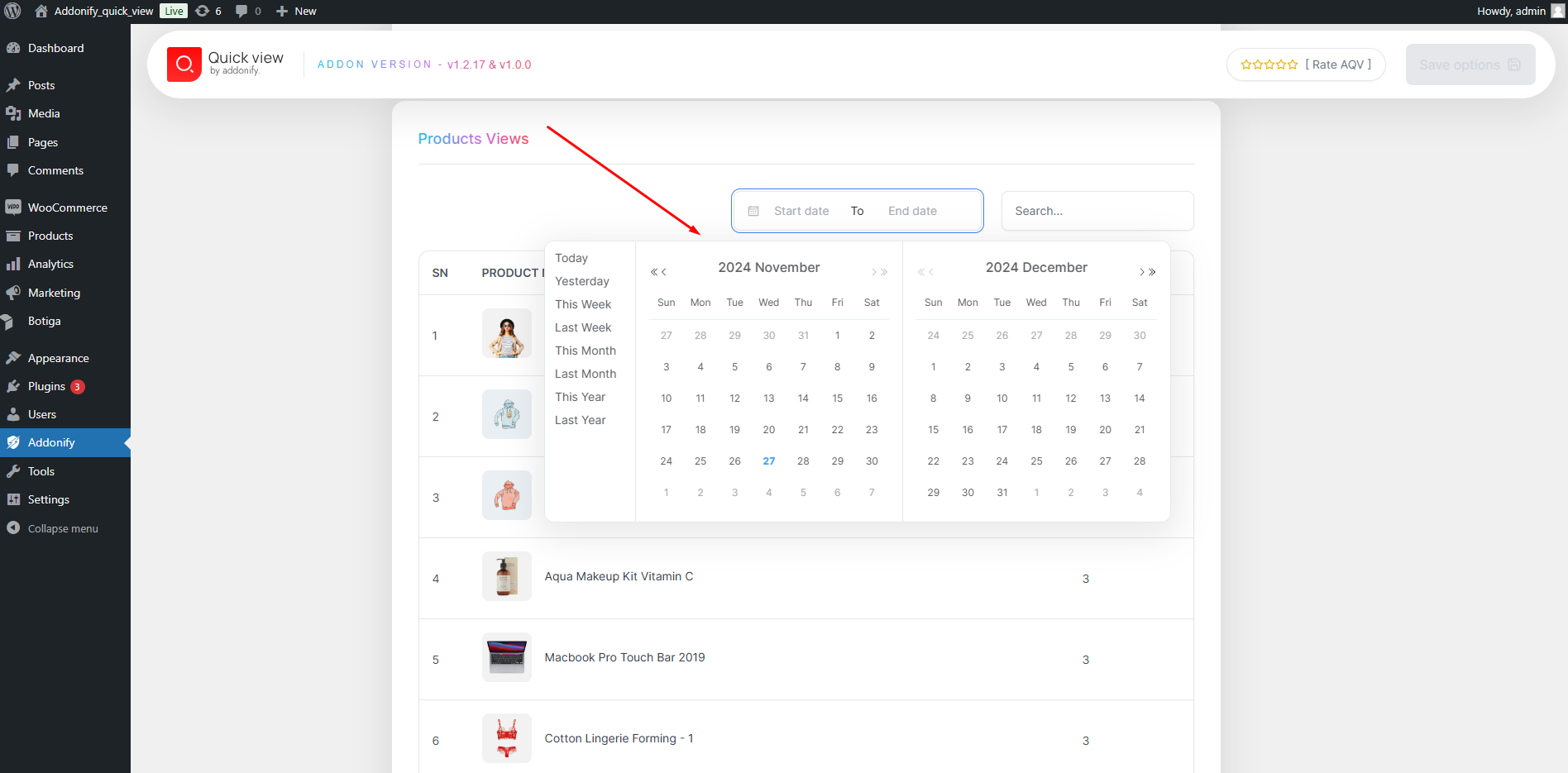Open the WooCommerce menu in sidebar

67,208
